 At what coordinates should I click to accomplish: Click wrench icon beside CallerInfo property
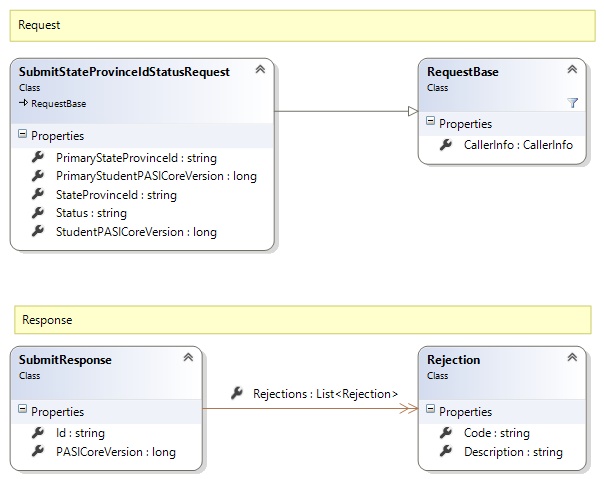(446, 146)
